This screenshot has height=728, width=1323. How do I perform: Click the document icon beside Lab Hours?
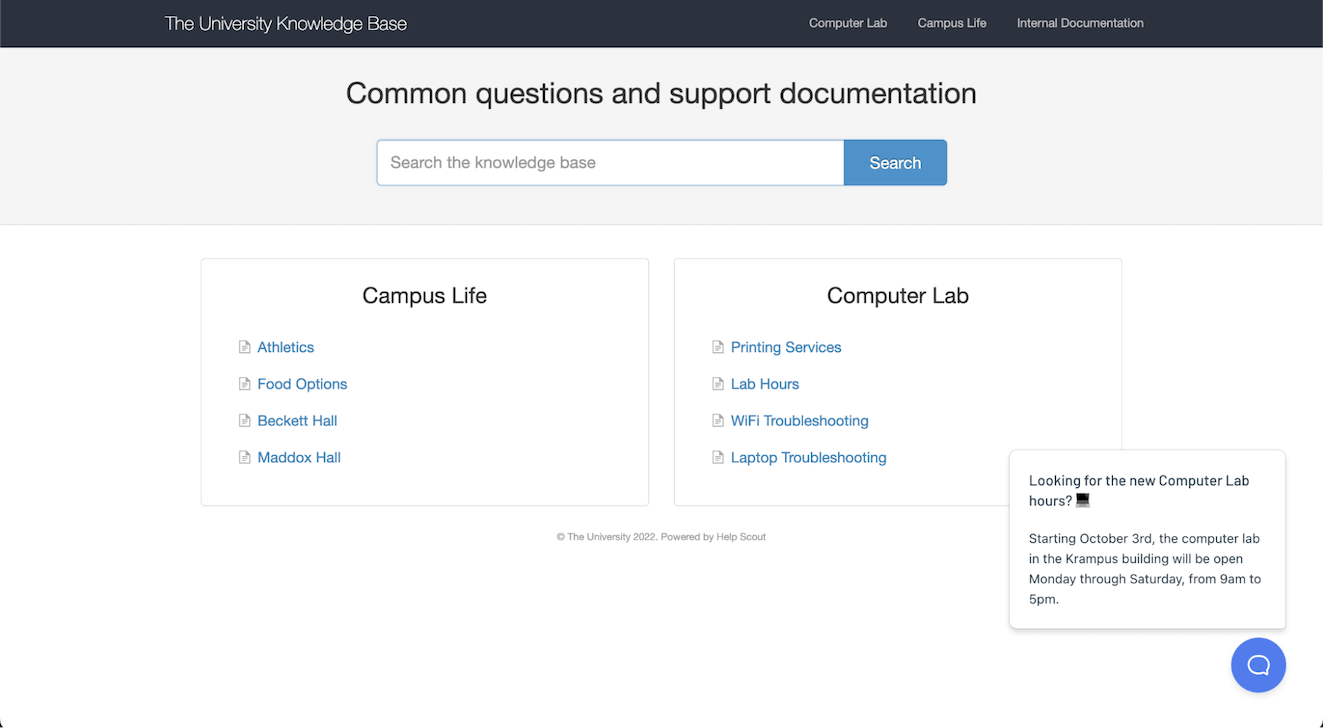(717, 384)
